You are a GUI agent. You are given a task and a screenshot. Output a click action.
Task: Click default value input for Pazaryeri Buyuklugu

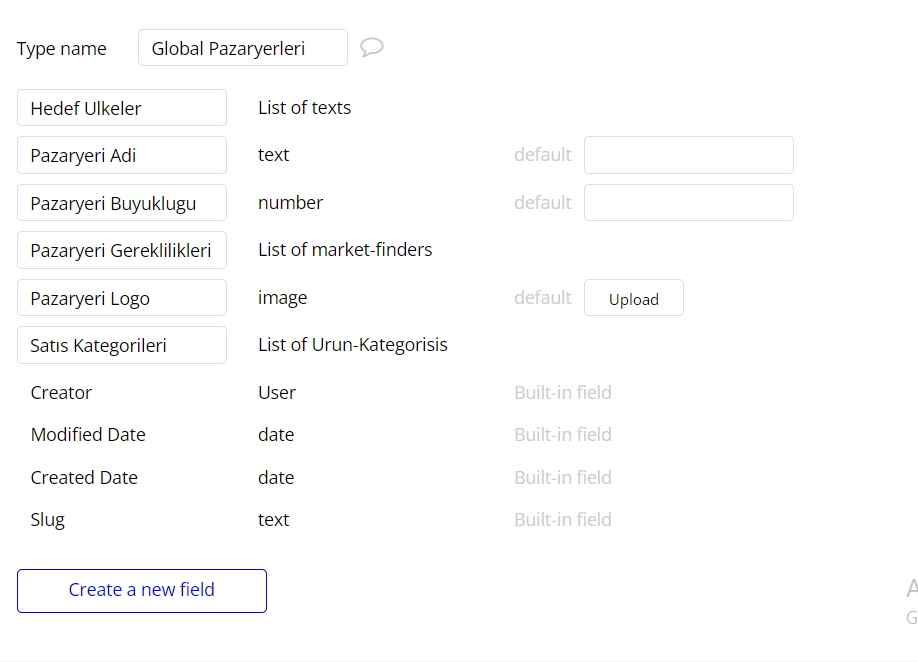coord(688,203)
